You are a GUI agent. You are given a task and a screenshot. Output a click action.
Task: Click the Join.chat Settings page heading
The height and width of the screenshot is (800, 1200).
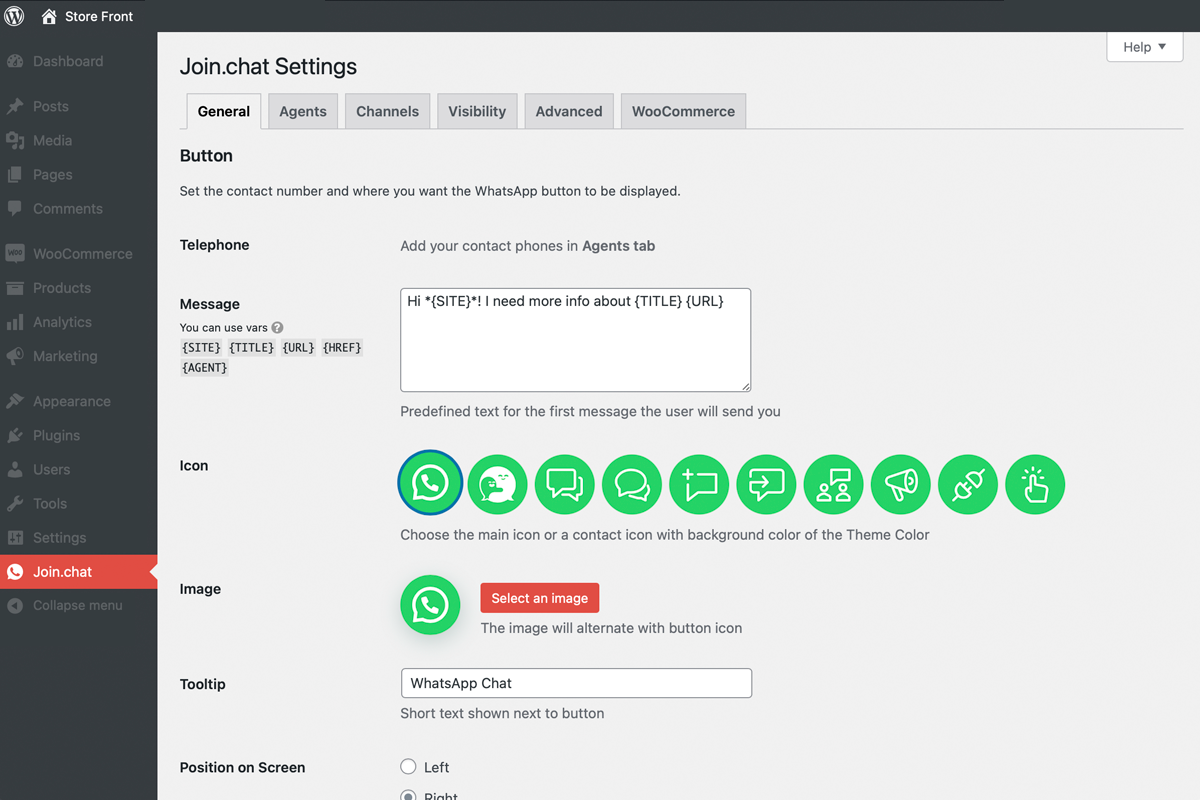click(268, 67)
